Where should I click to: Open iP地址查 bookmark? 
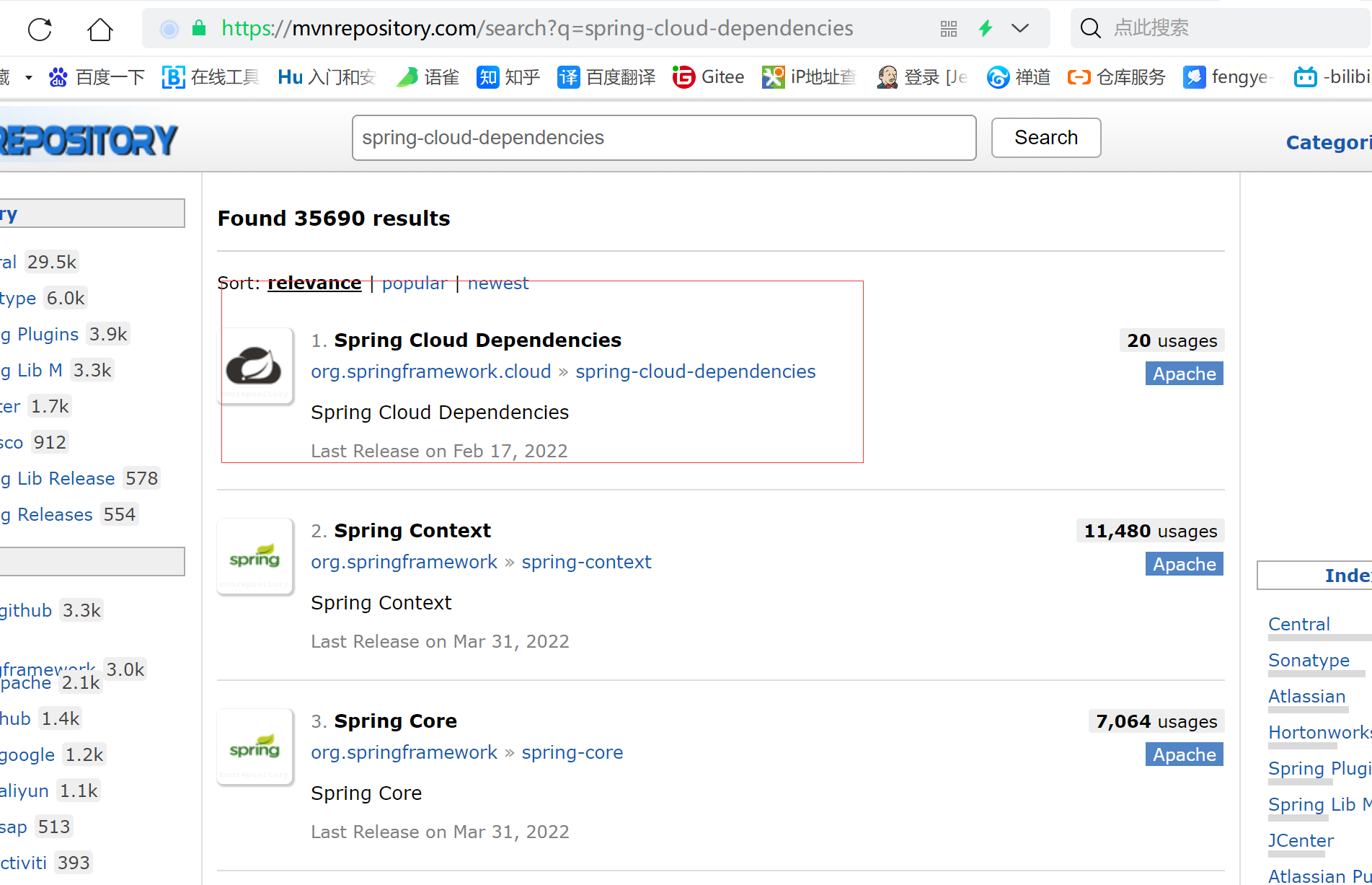(809, 77)
